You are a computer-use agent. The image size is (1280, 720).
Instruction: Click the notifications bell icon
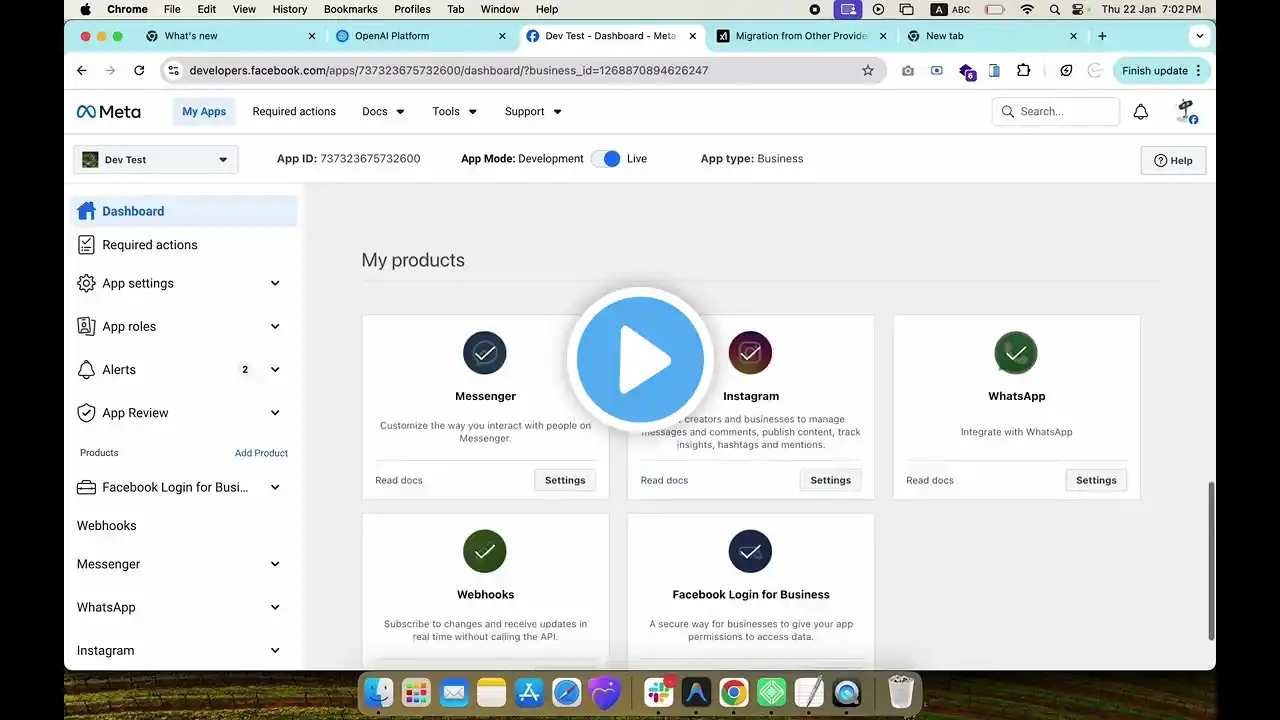(1140, 112)
